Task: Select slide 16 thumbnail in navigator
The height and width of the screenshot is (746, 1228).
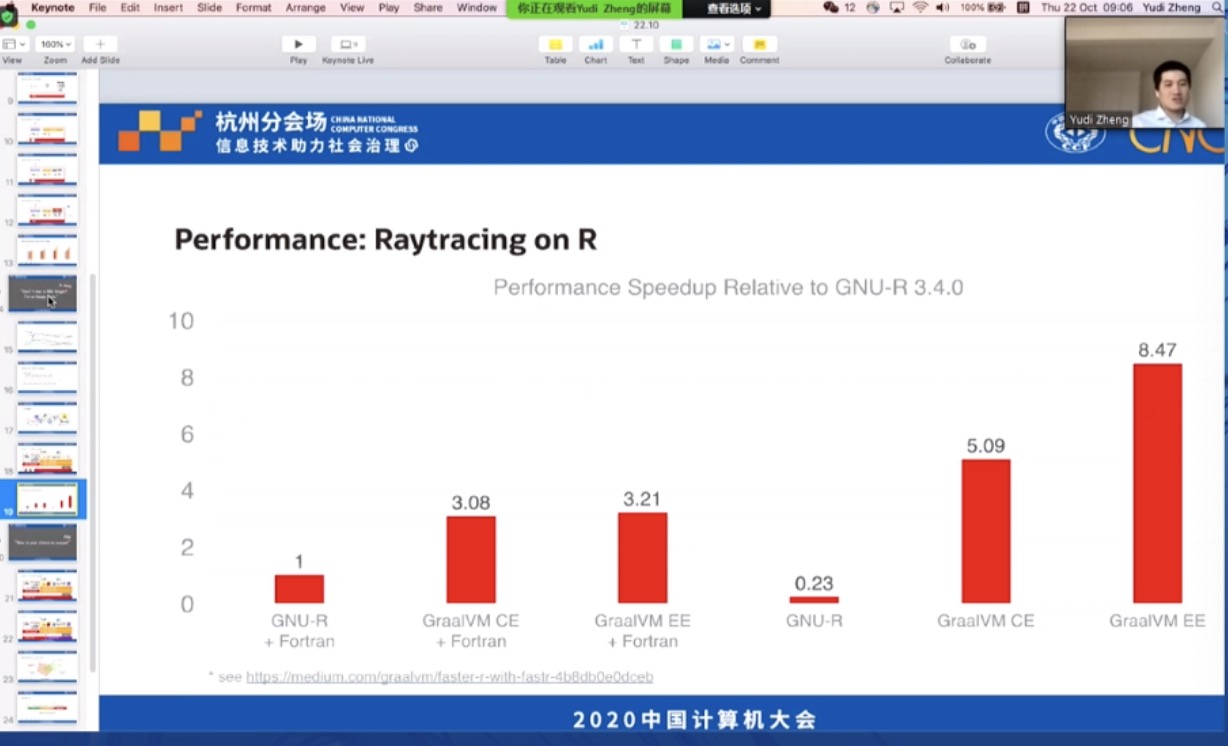Action: tap(47, 377)
